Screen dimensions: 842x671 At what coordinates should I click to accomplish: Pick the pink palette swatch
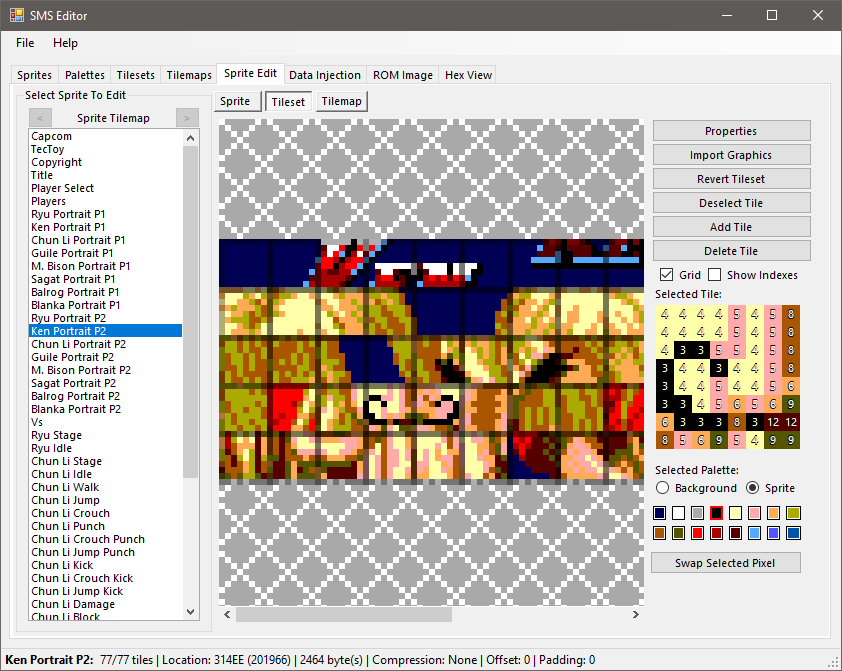[754, 513]
